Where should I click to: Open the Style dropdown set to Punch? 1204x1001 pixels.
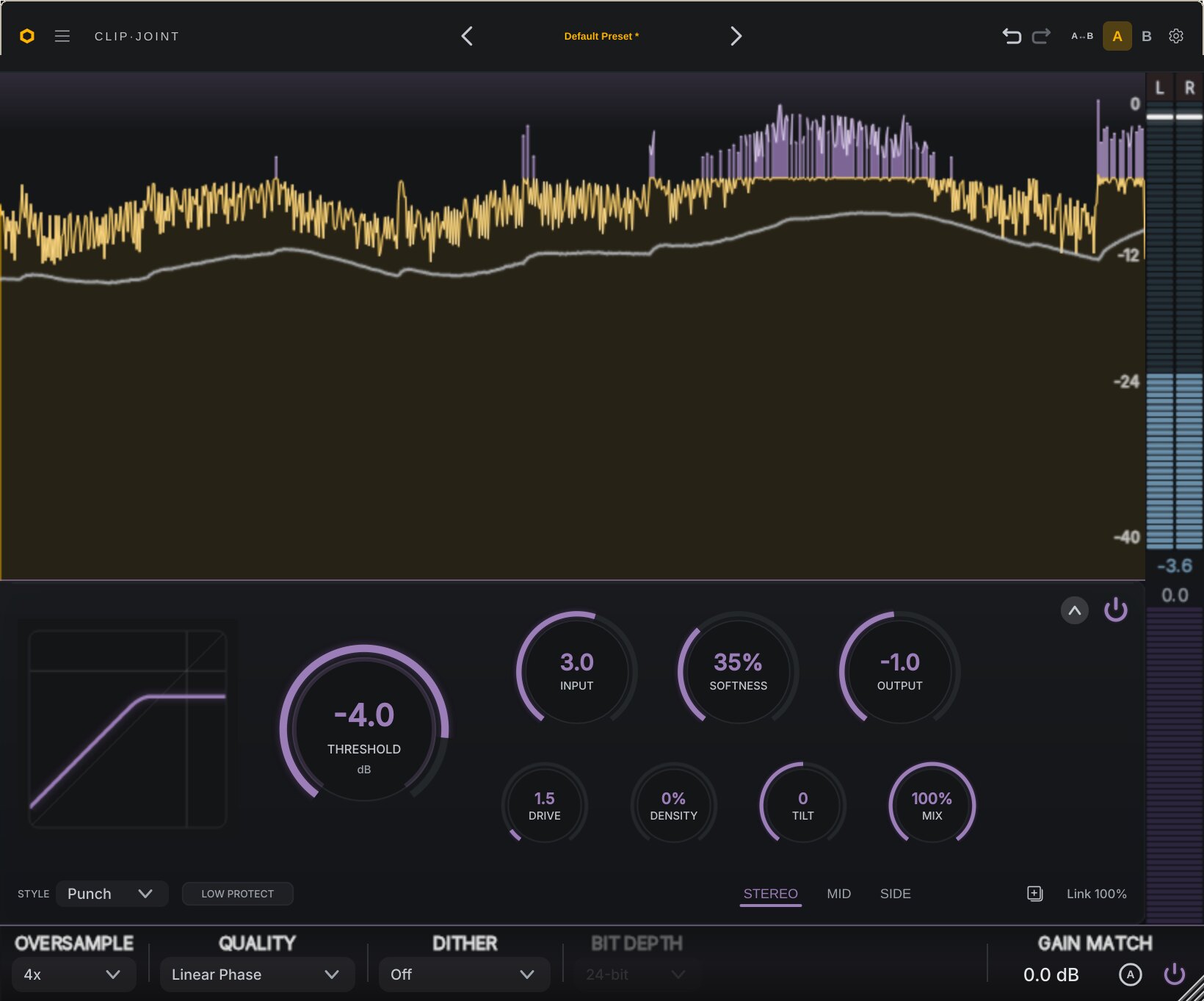pyautogui.click(x=112, y=894)
